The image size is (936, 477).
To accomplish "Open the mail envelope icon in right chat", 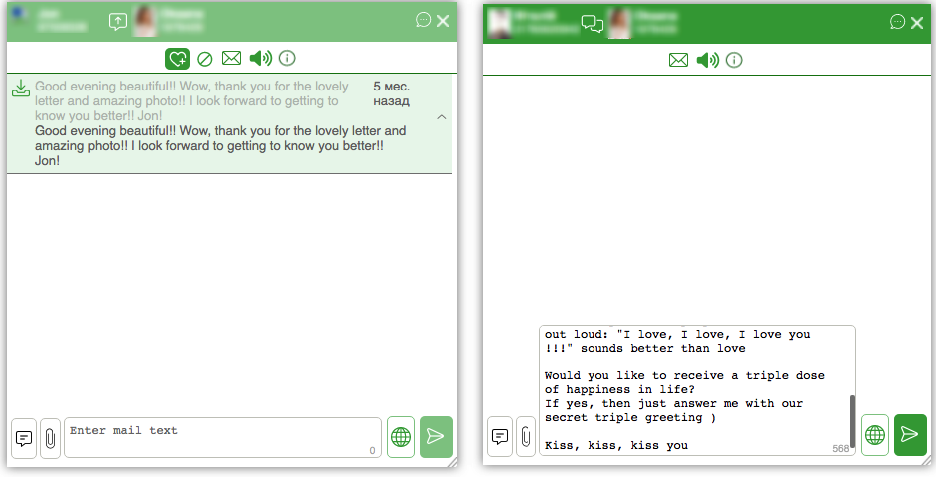I will (678, 60).
